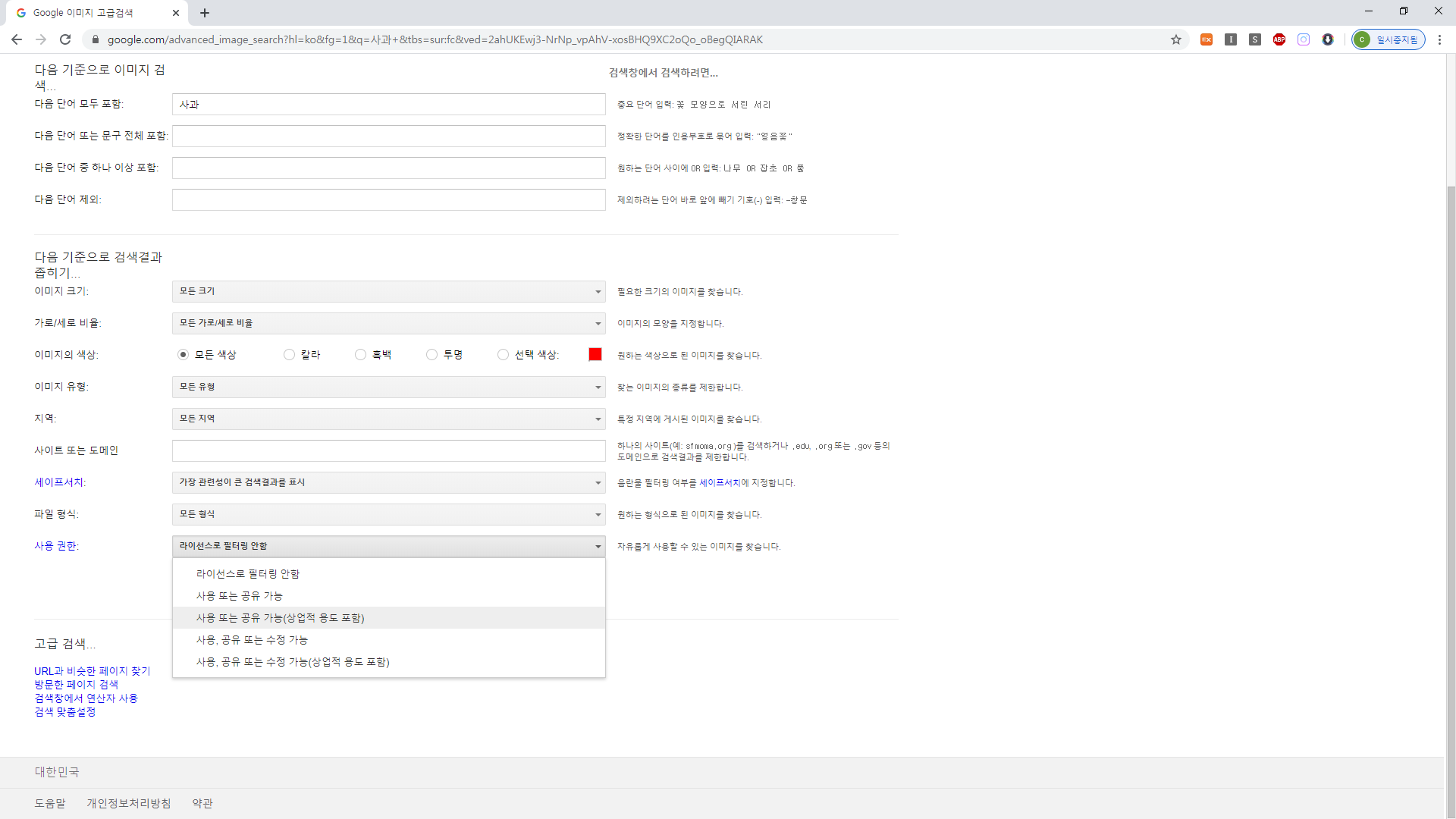Click the 개인정보처리방침 footer link
The height and width of the screenshot is (819, 1456).
click(129, 803)
